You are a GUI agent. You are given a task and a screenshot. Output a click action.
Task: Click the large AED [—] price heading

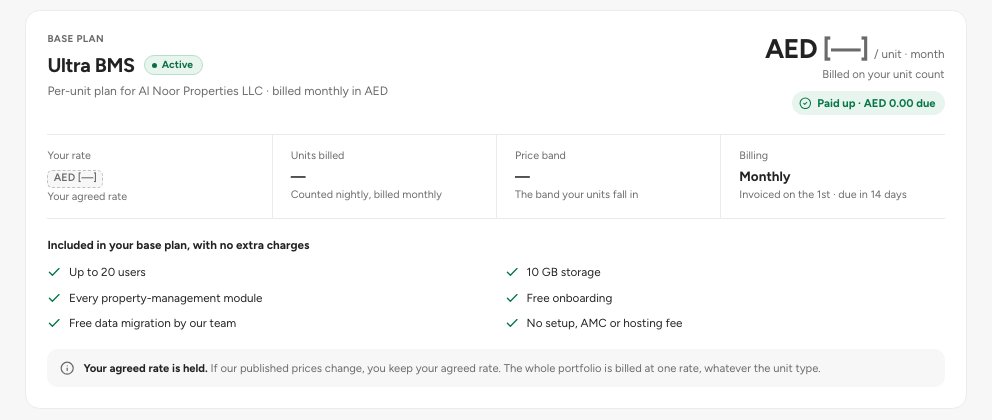pos(816,49)
